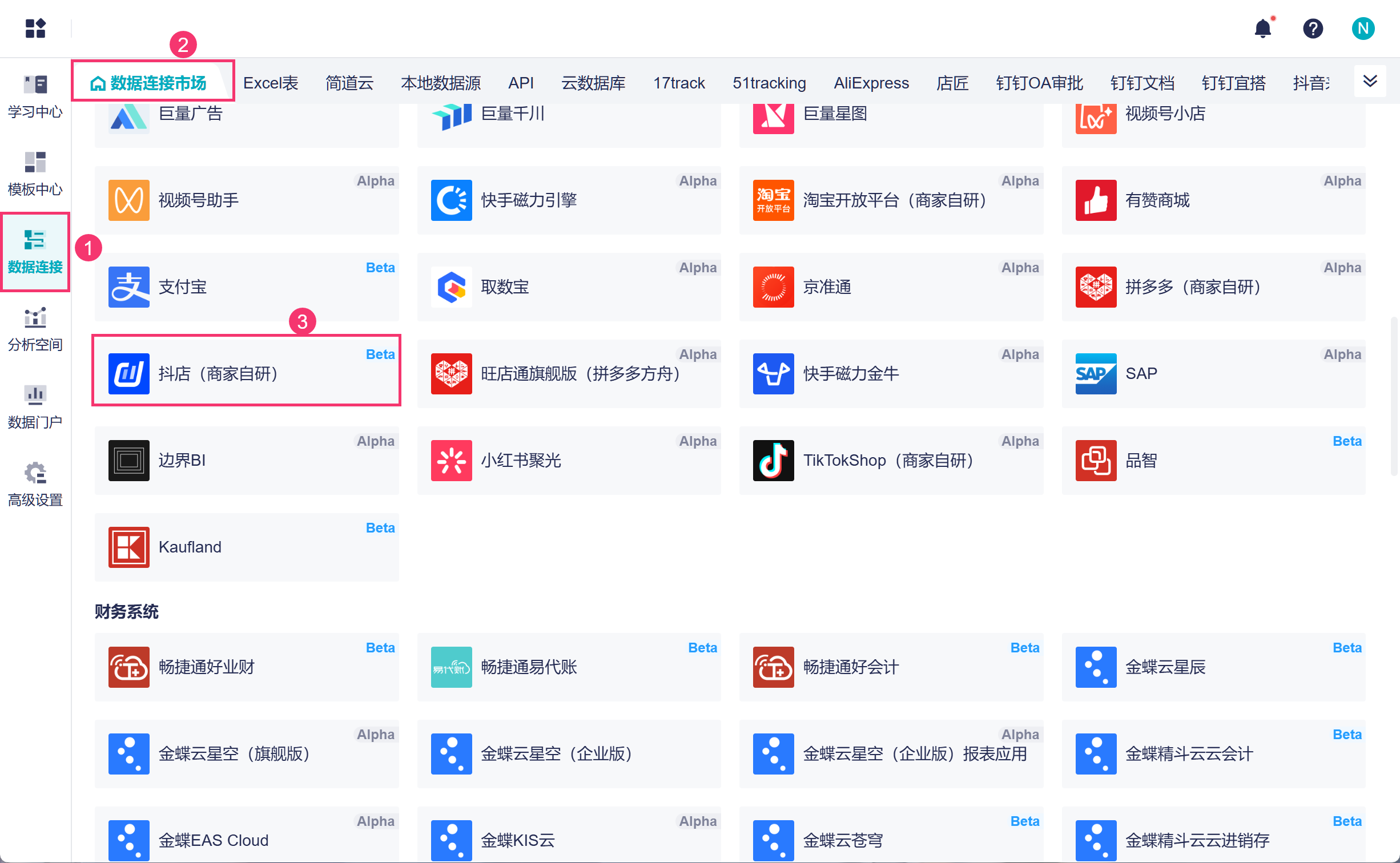Switch to the API tab
This screenshot has height=863, width=1400.
(x=521, y=83)
